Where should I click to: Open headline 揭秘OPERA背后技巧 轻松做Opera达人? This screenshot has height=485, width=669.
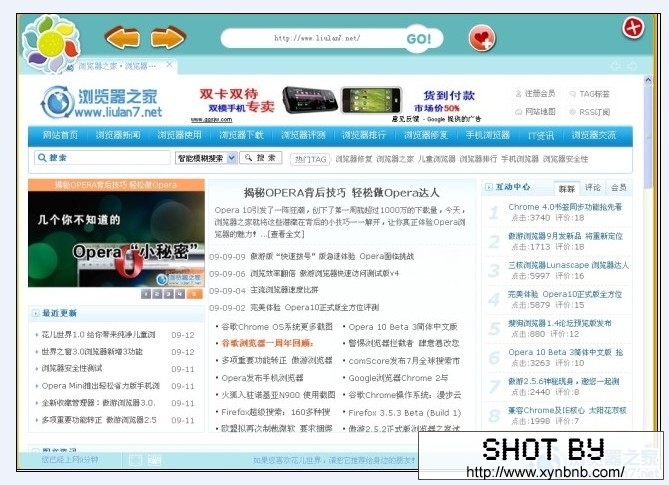[341, 193]
